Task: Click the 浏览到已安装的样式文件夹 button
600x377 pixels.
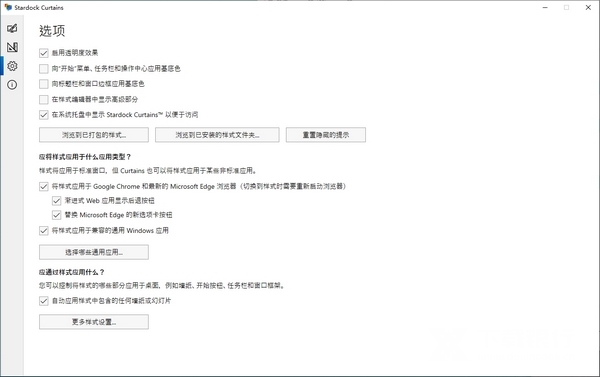Action: [217, 135]
